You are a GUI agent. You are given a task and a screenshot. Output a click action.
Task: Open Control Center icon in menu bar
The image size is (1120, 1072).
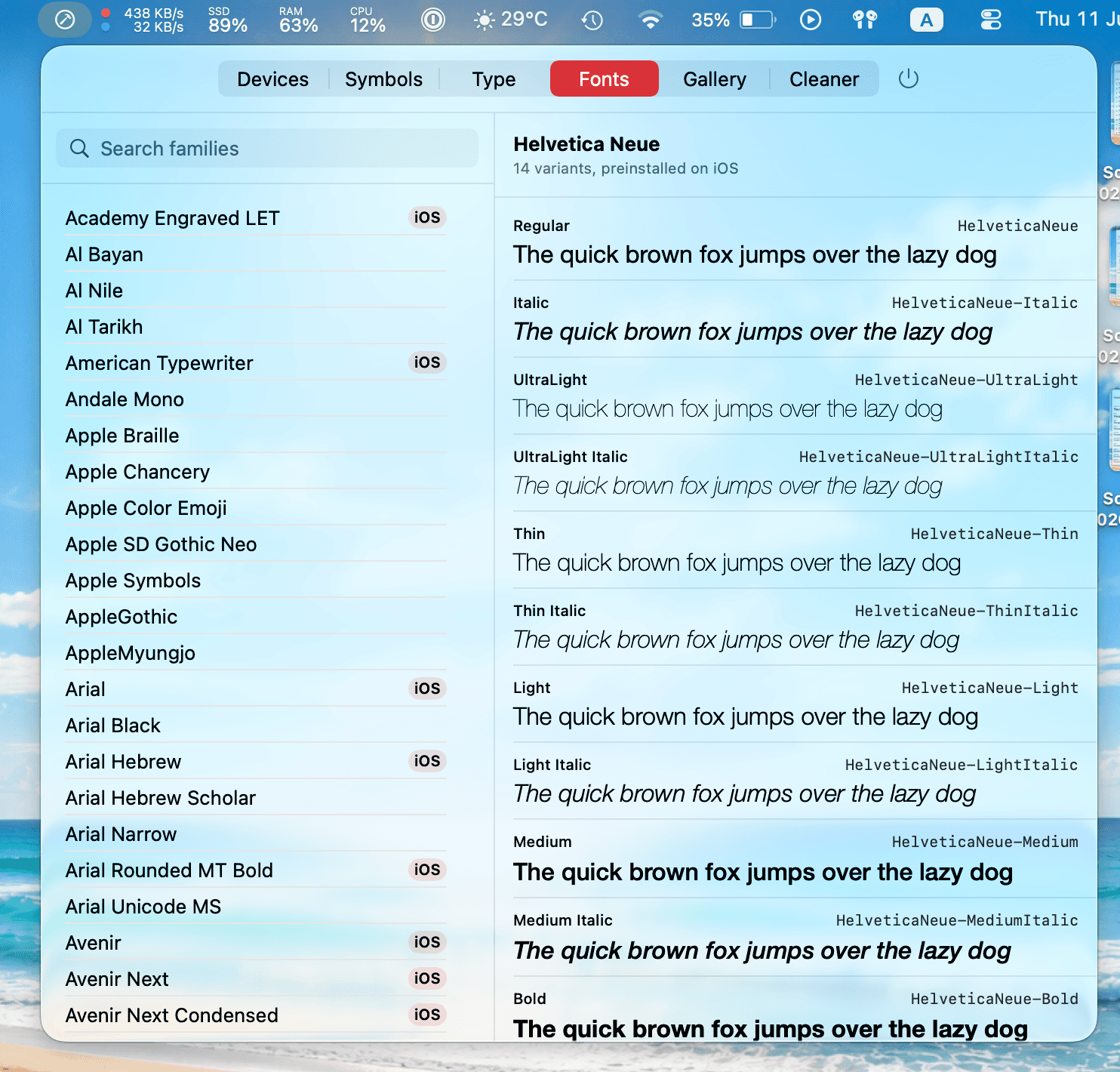991,20
